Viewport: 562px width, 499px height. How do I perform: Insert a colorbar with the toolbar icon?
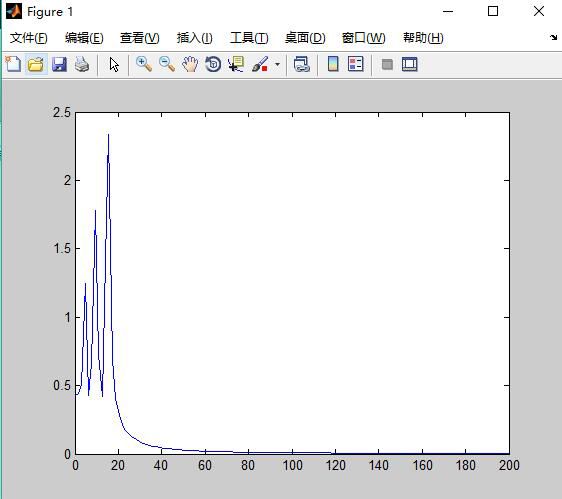(333, 65)
